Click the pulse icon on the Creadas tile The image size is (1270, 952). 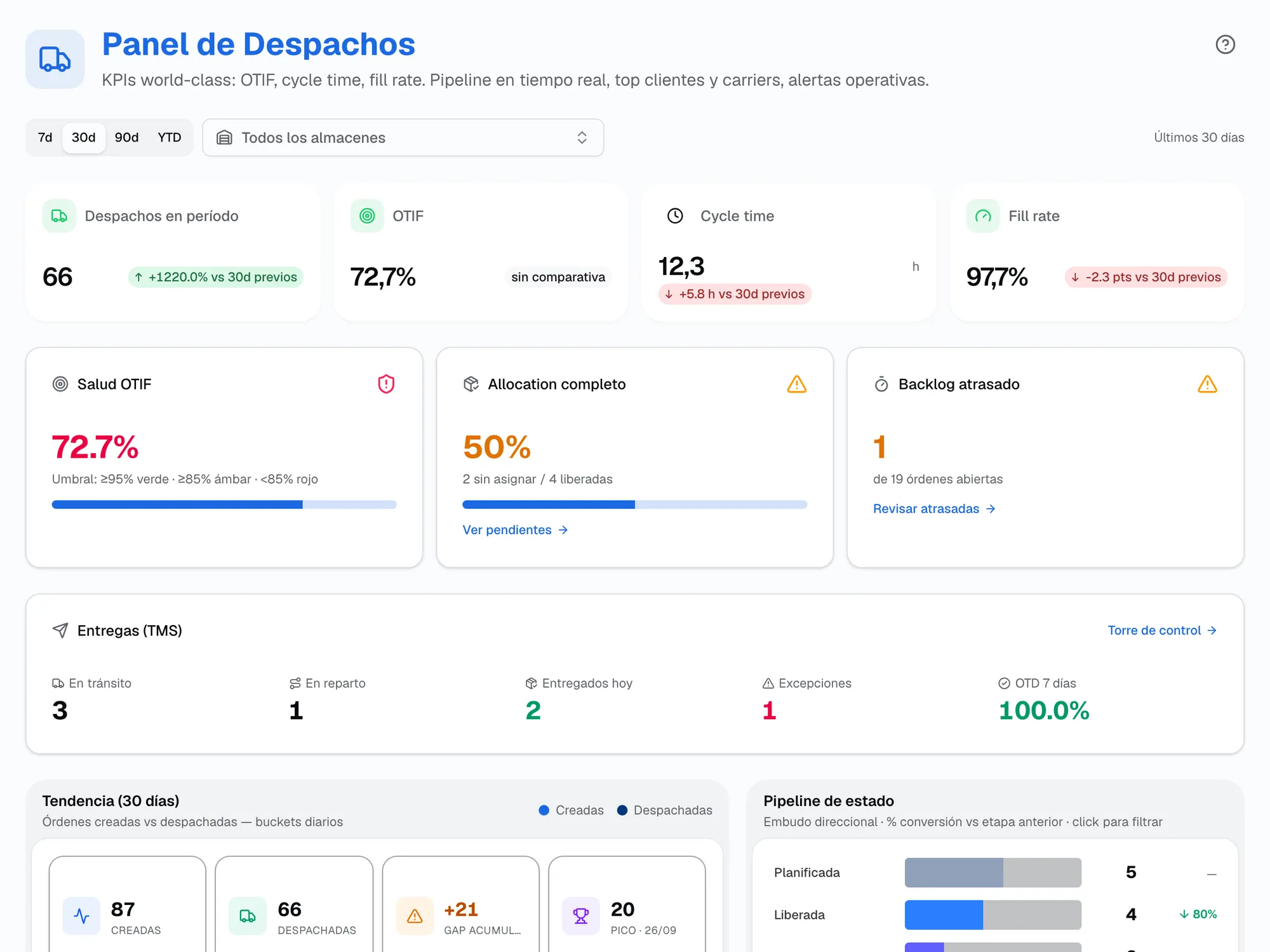pyautogui.click(x=81, y=916)
